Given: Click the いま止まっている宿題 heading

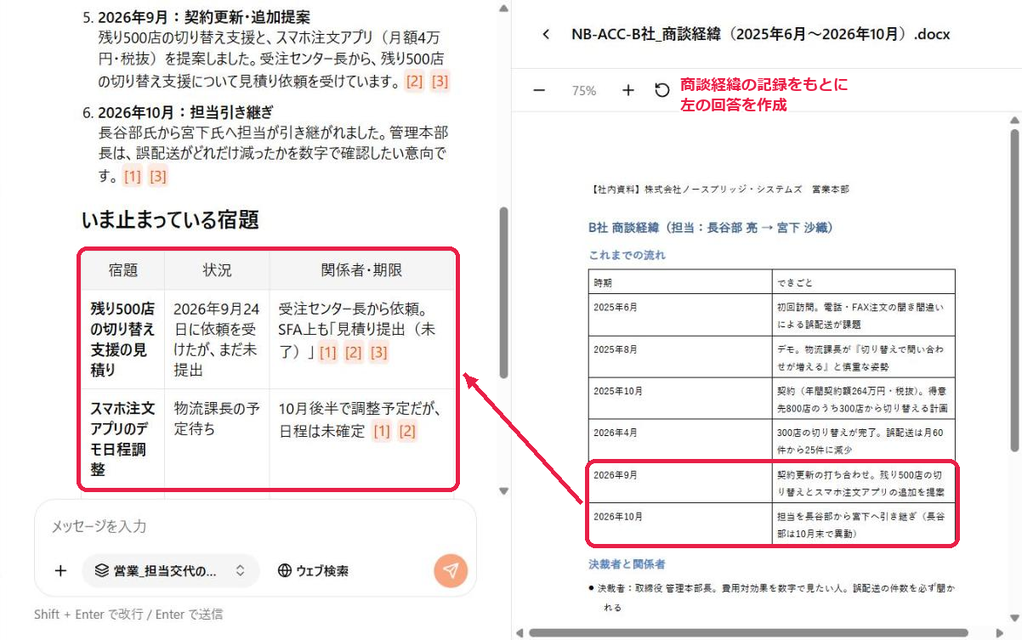Looking at the screenshot, I should click(x=170, y=220).
